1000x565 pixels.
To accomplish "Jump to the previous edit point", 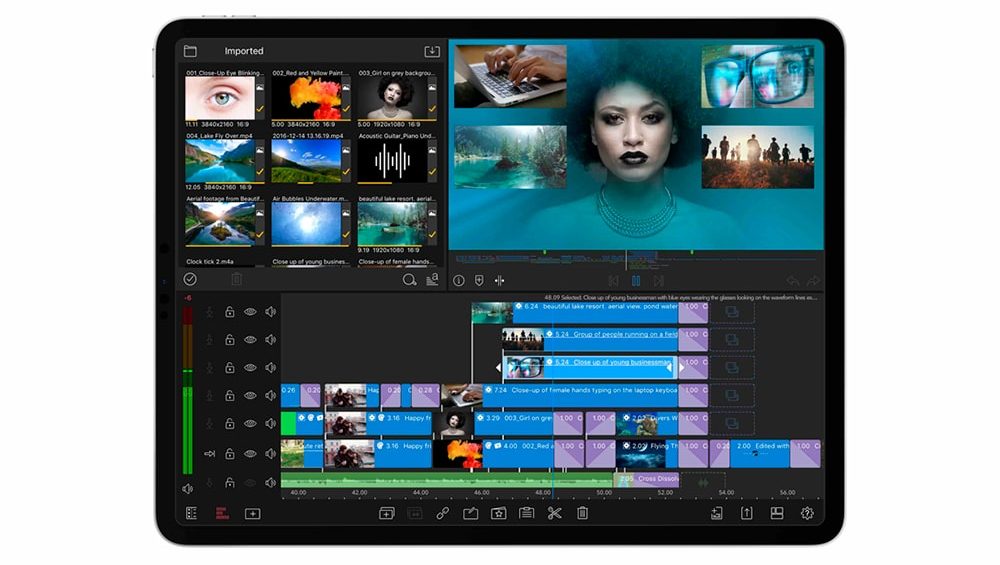I will tap(613, 281).
